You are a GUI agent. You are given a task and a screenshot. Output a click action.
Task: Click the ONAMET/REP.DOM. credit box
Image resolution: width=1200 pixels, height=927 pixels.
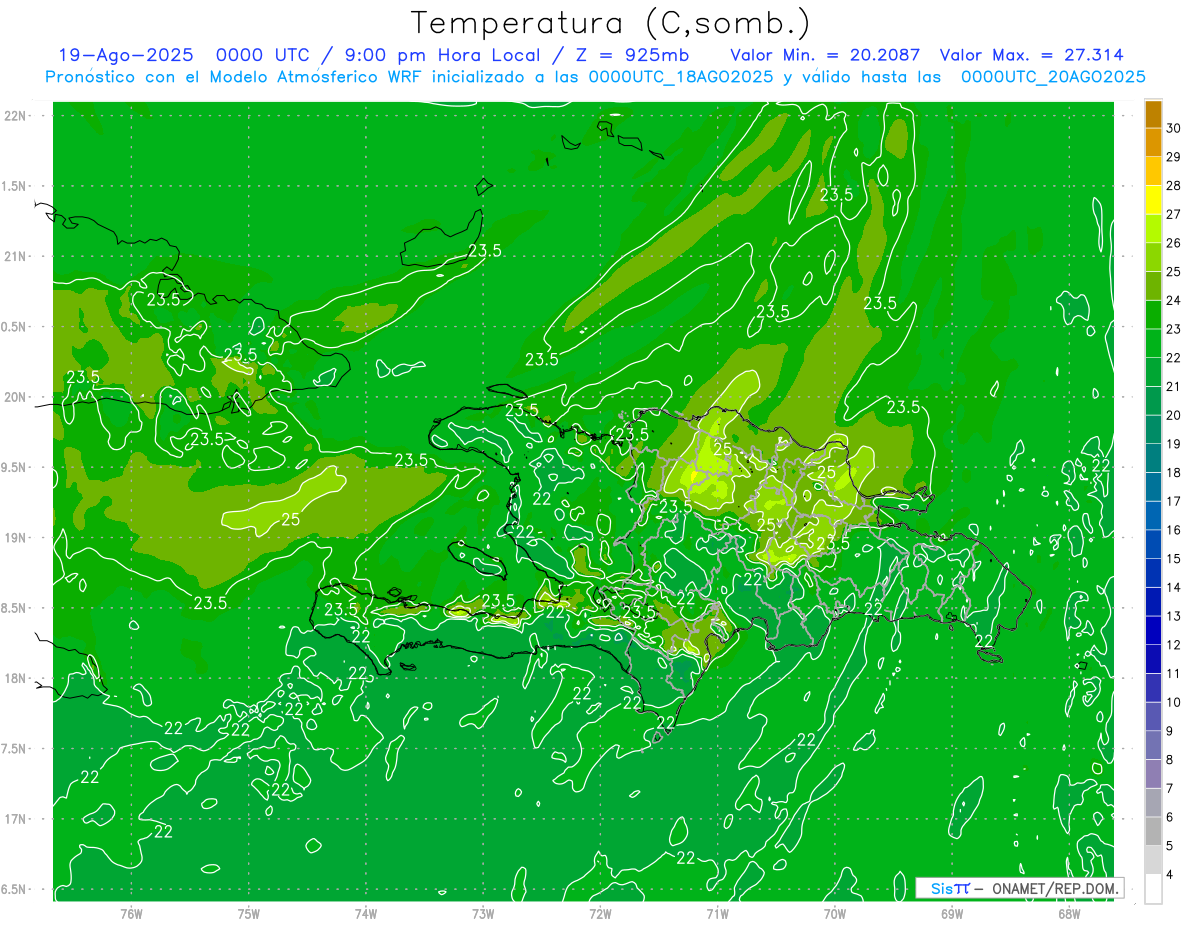[x=1019, y=888]
